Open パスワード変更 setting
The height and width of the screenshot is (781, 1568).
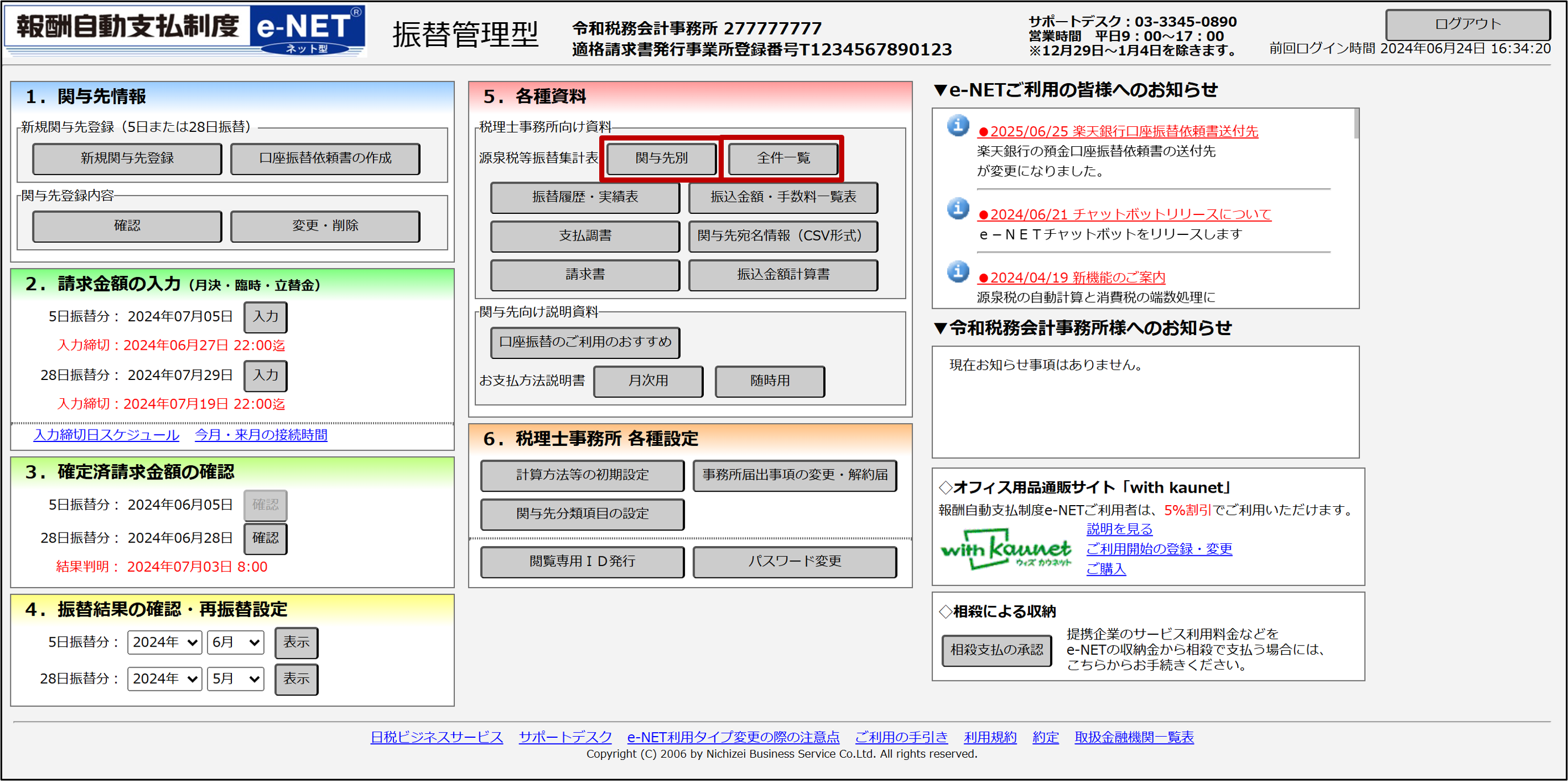tap(794, 561)
